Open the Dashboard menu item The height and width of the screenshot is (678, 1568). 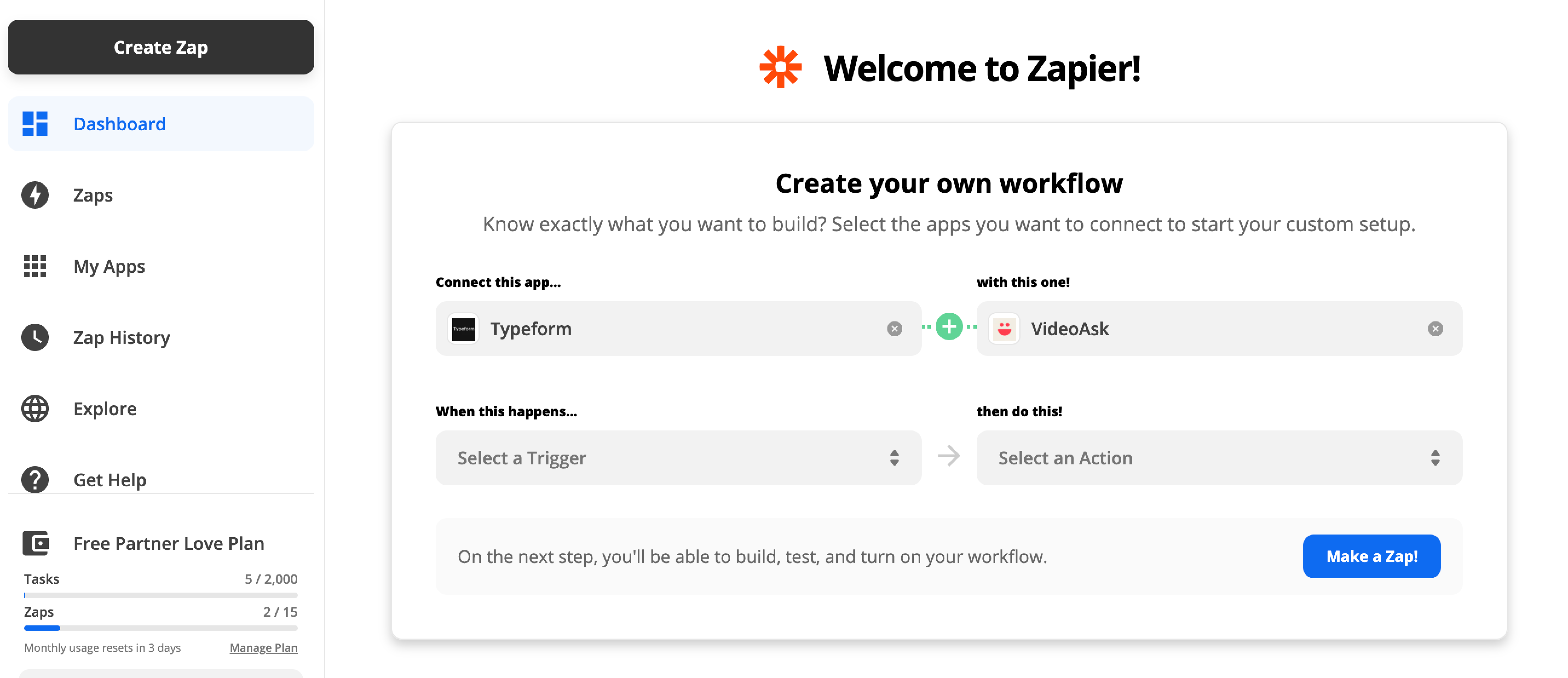pos(161,123)
